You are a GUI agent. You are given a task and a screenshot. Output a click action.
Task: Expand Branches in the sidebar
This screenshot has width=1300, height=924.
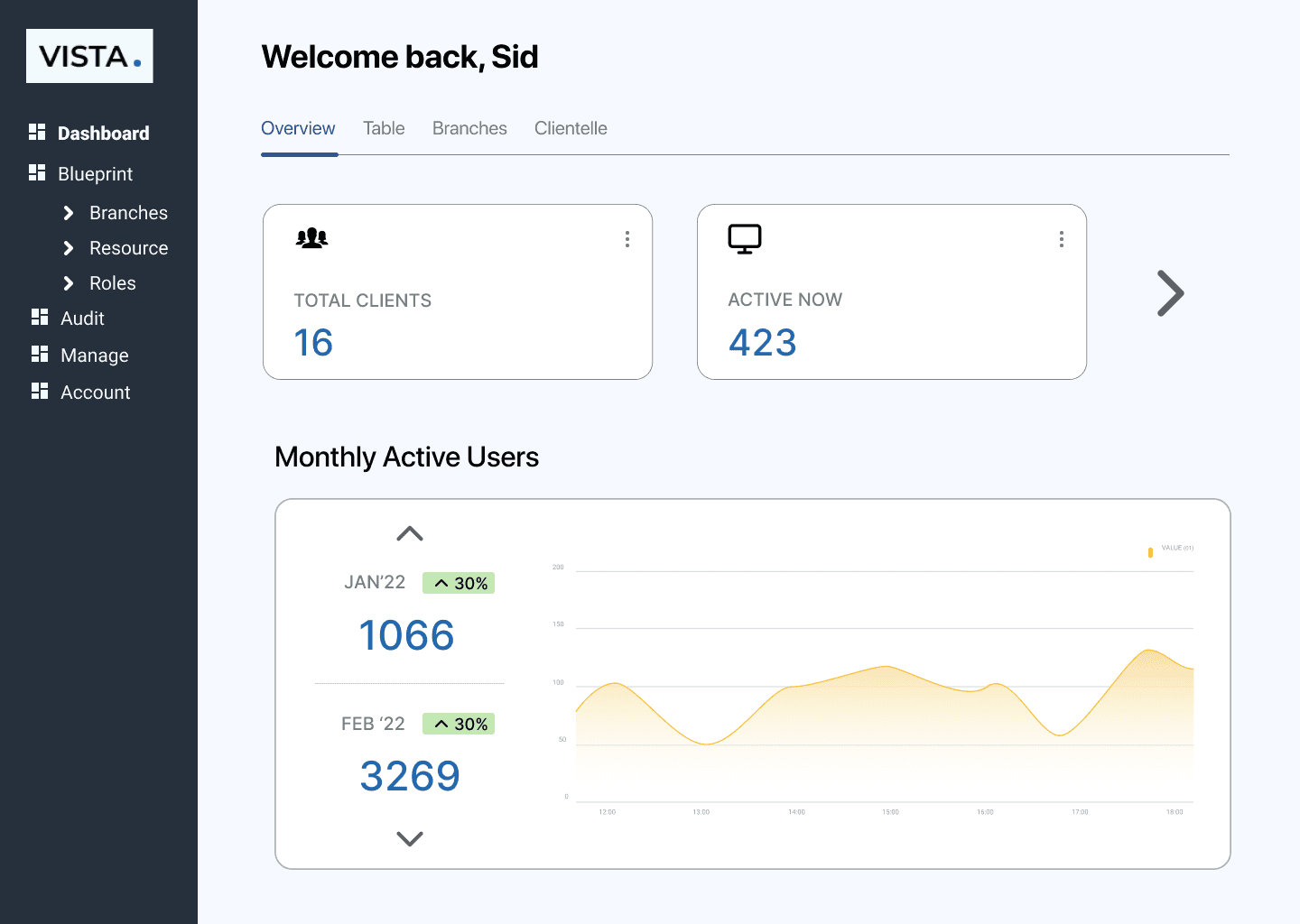click(x=69, y=213)
